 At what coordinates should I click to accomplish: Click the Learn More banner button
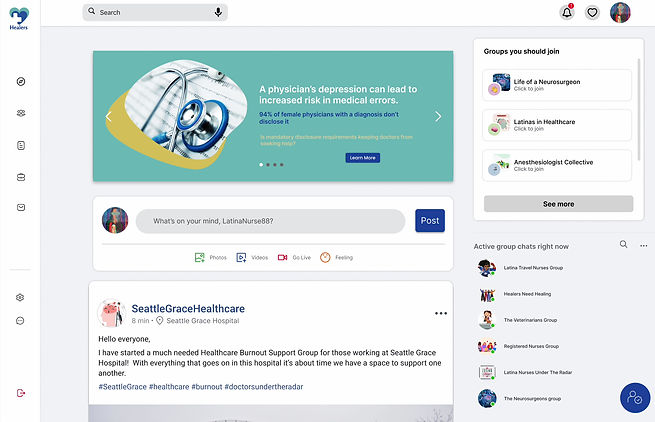(363, 158)
